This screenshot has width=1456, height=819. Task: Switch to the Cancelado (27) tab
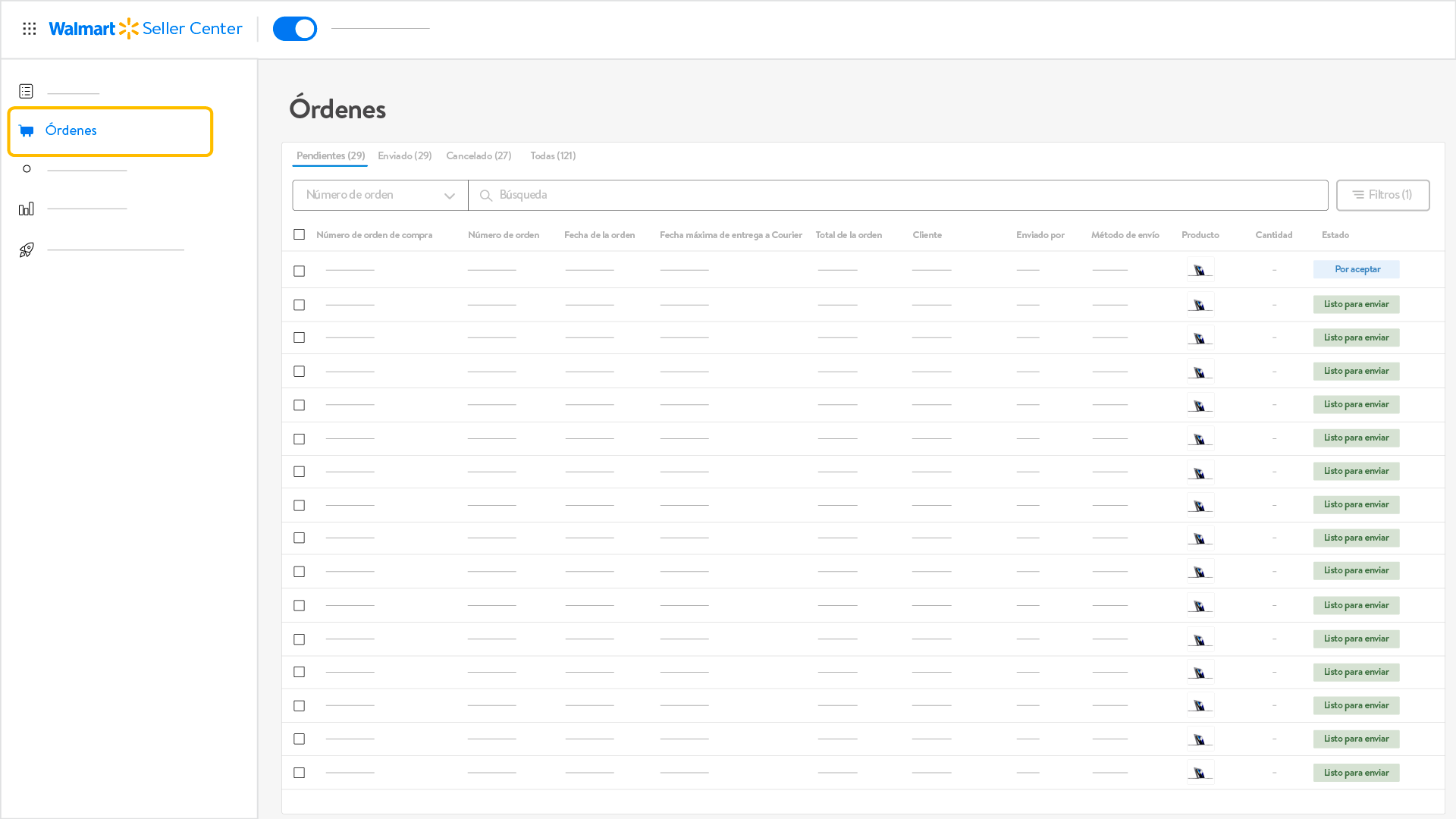tap(479, 156)
